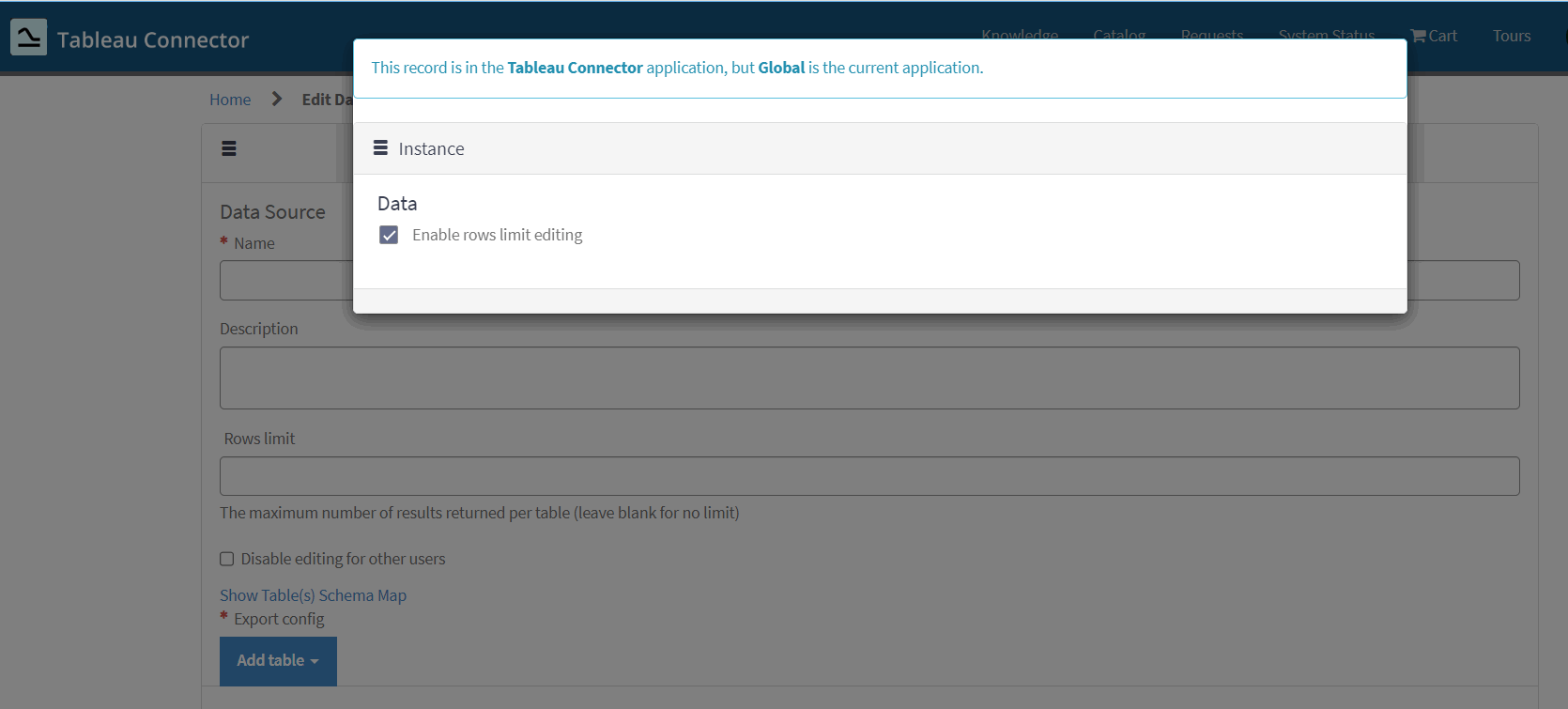The width and height of the screenshot is (1568, 709).
Task: Go to Home breadcrumb link
Action: [230, 100]
